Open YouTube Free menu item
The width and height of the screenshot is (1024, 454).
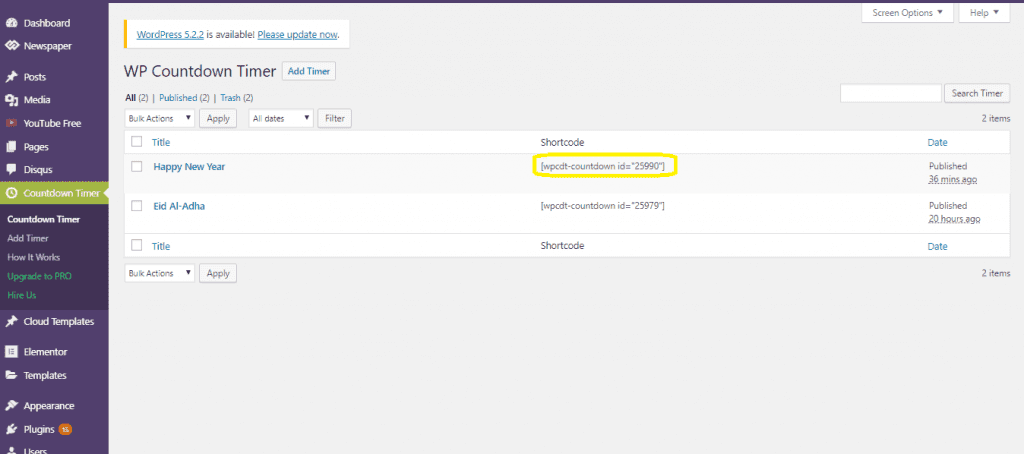pyautogui.click(x=52, y=123)
